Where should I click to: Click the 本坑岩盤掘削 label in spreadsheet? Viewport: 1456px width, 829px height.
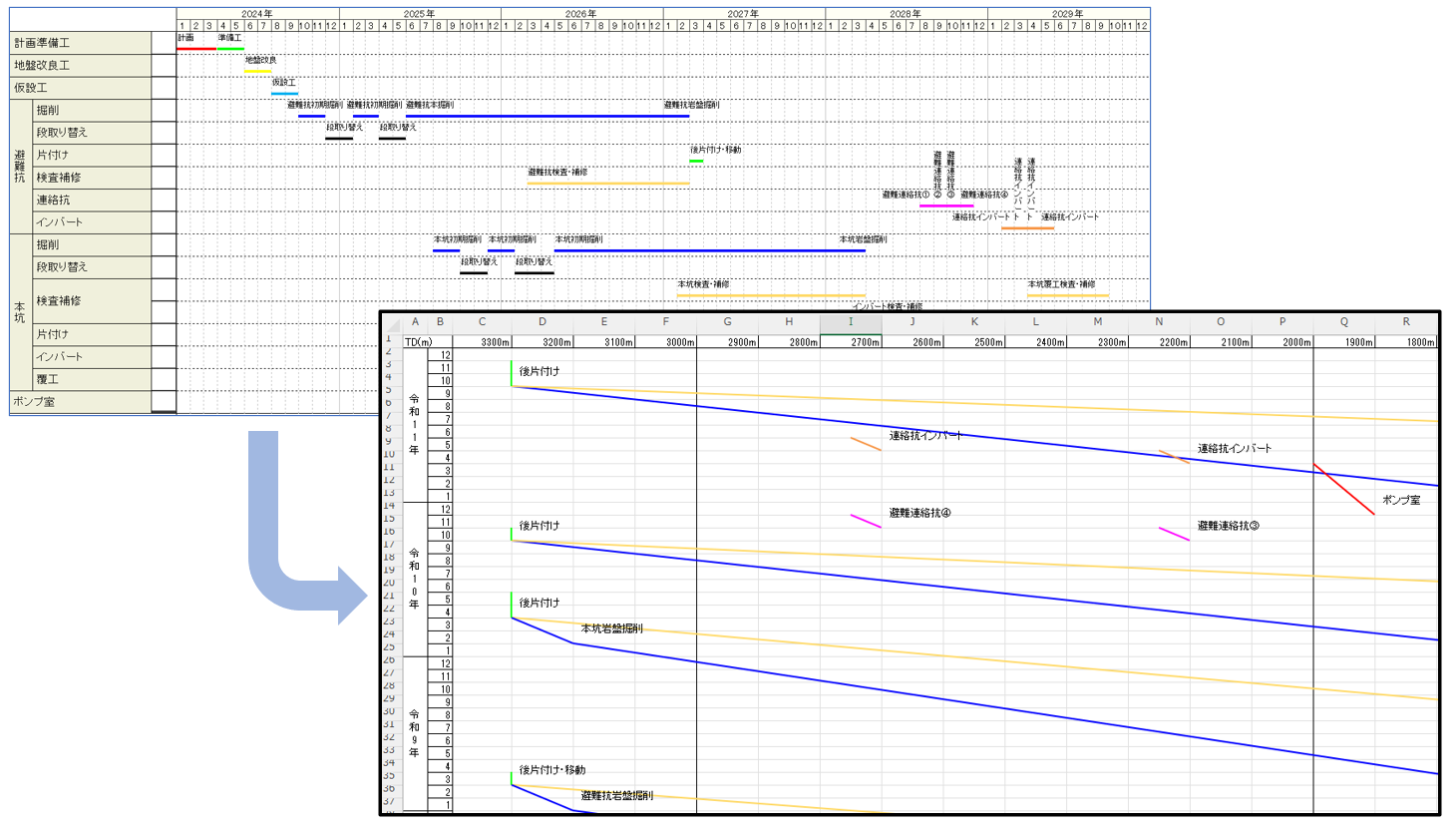point(611,628)
